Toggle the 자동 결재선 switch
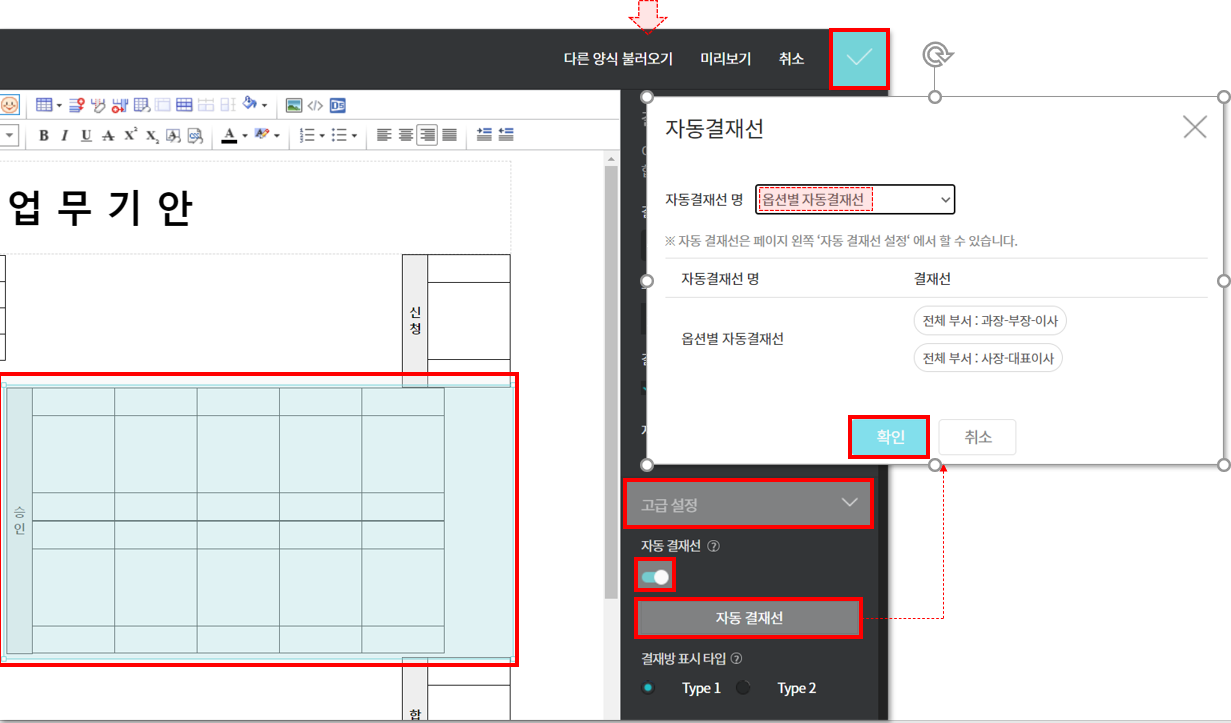The height and width of the screenshot is (723, 1231). (655, 577)
